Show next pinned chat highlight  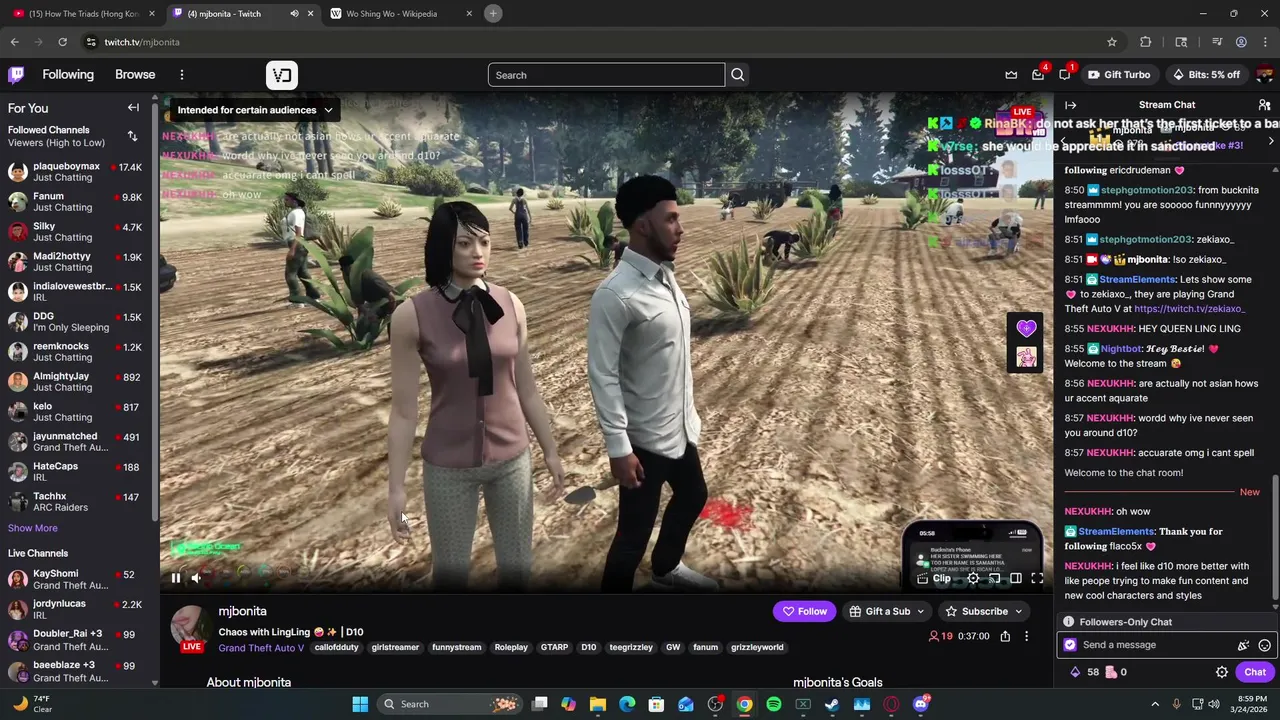click(x=1271, y=141)
